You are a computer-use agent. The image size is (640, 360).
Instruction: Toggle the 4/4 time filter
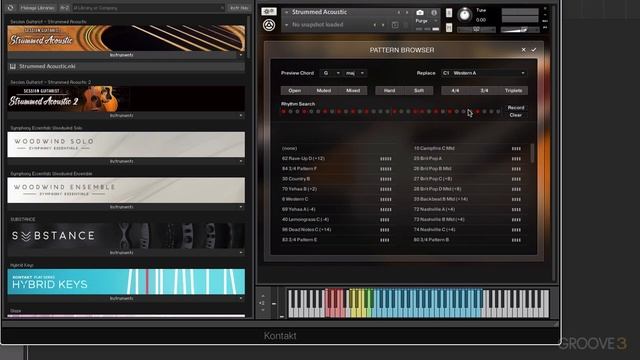coord(455,91)
